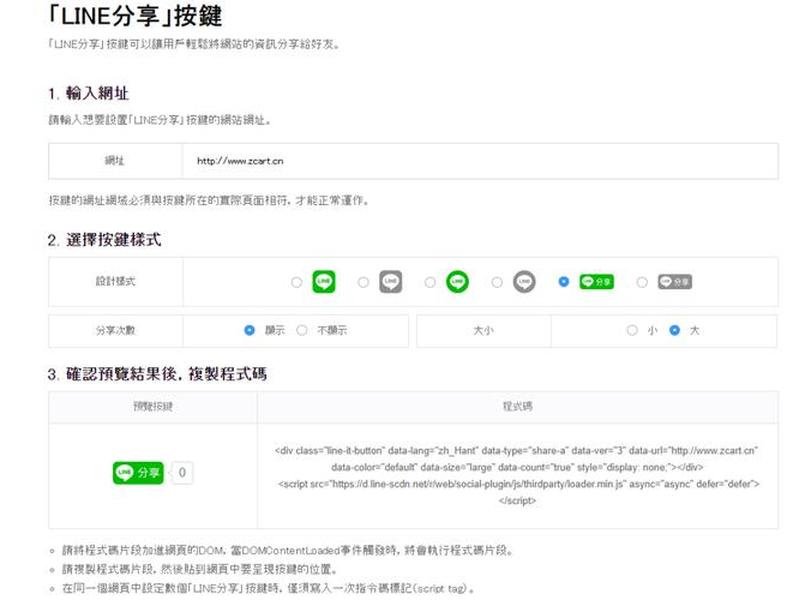800x600 pixels.
Task: Set button size to 大
Action: [675, 331]
